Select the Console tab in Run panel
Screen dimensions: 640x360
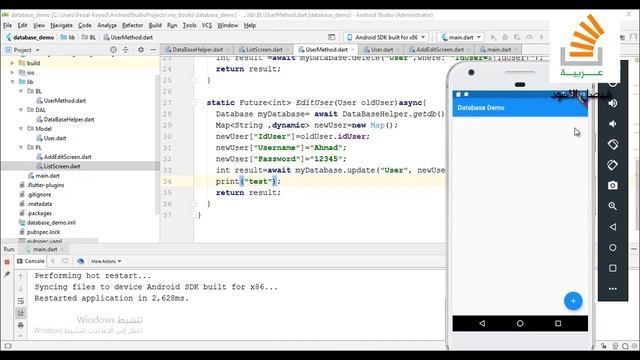[30, 261]
